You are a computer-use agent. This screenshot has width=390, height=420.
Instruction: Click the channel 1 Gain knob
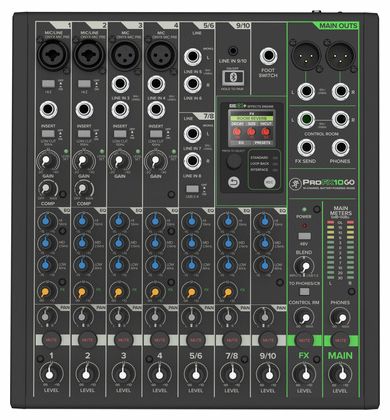pyautogui.click(x=48, y=161)
